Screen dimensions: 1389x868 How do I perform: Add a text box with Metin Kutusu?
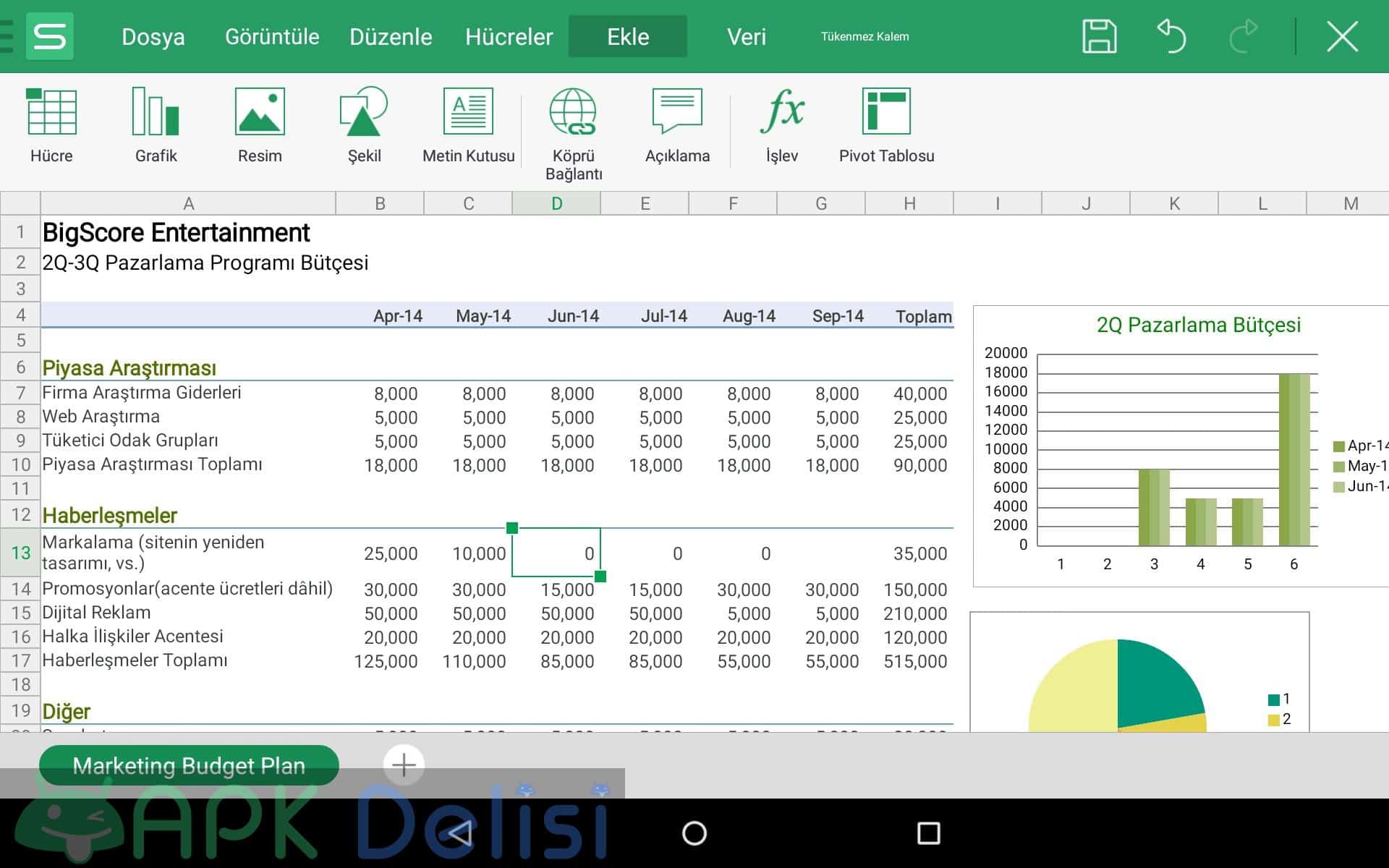pos(468,126)
